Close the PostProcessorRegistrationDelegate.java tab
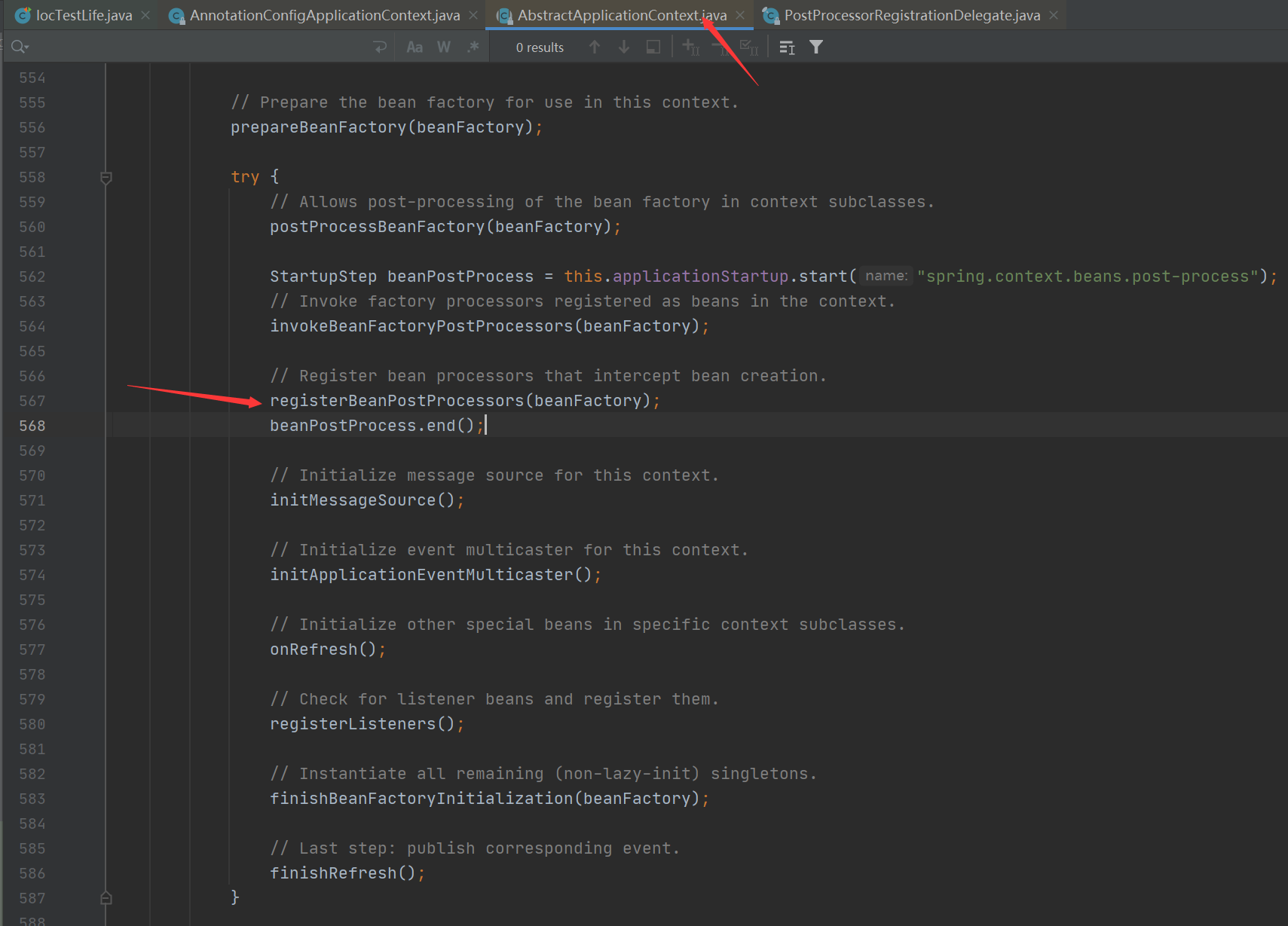Viewport: 1288px width, 926px height. pos(1054,15)
